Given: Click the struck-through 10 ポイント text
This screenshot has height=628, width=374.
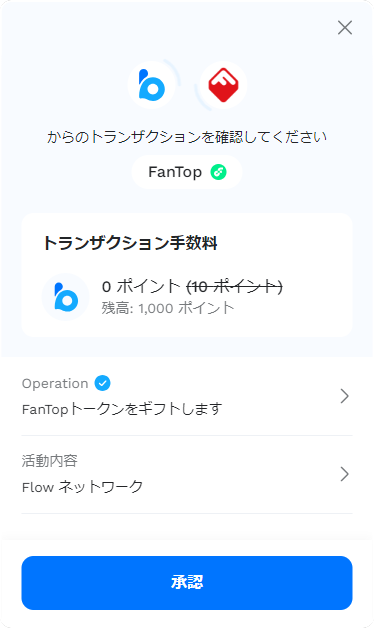Looking at the screenshot, I should (x=235, y=287).
